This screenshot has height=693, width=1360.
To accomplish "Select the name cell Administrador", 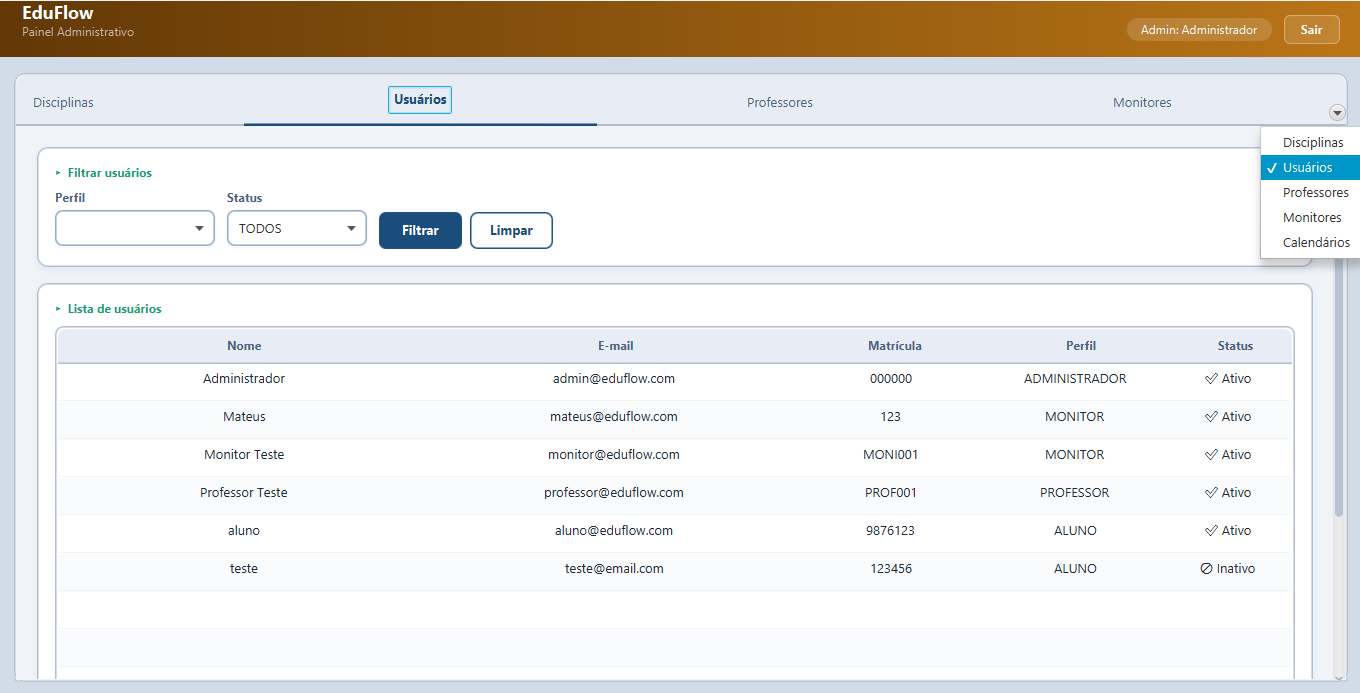I will 244,379.
